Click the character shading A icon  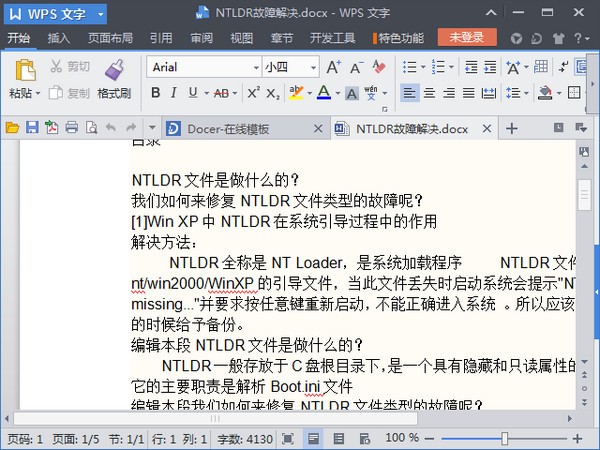click(x=352, y=93)
